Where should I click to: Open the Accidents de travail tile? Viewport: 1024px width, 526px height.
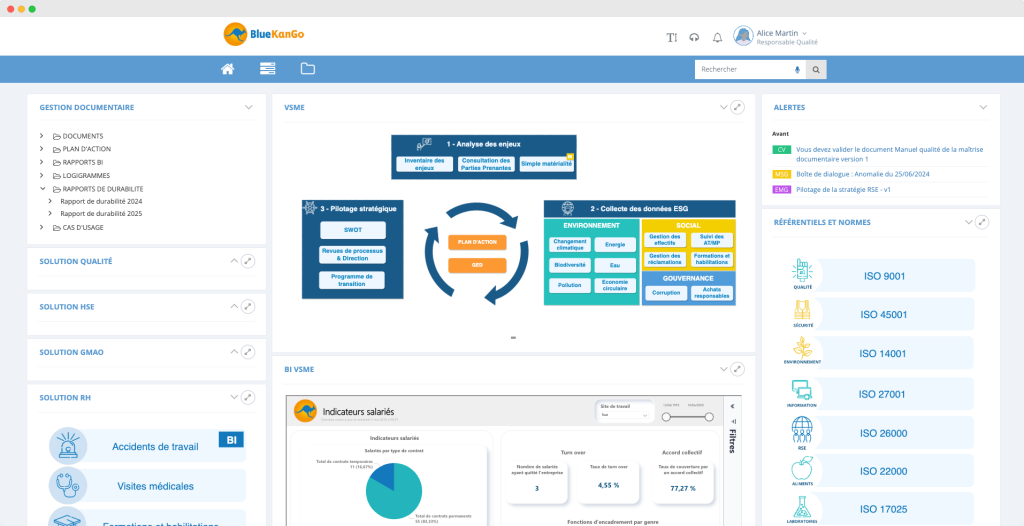pyautogui.click(x=155, y=447)
